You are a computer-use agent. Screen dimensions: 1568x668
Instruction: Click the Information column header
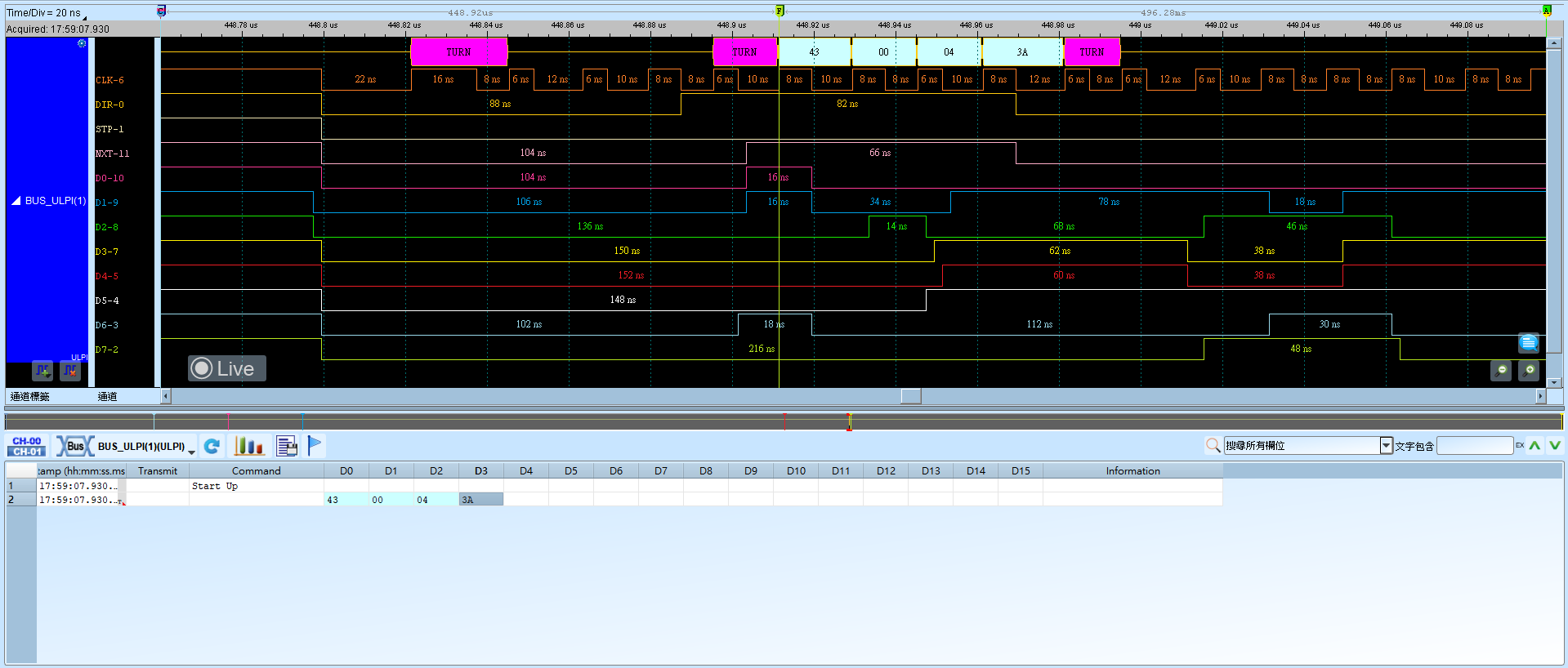click(x=1132, y=471)
